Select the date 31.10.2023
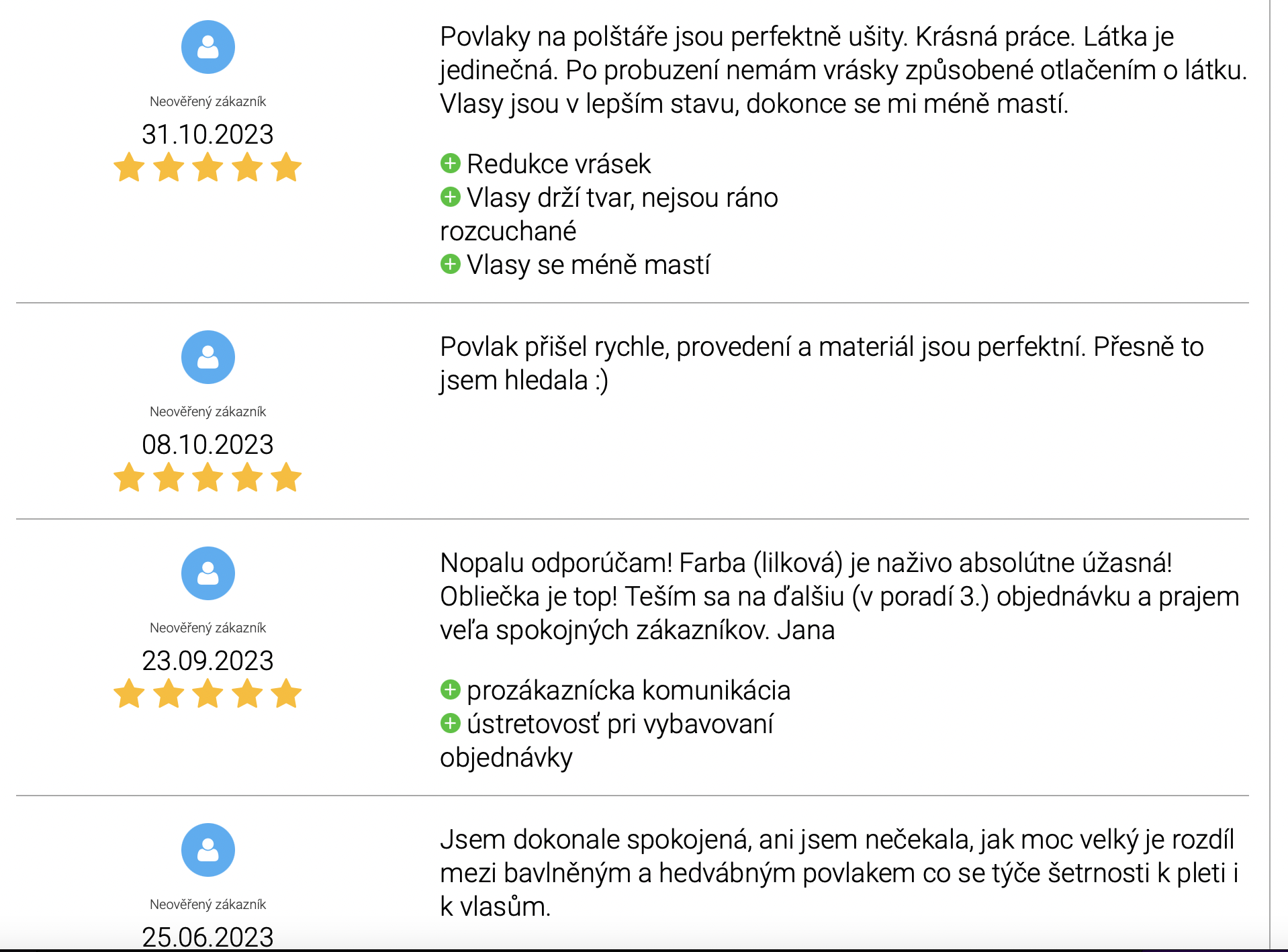The width and height of the screenshot is (1288, 952). [x=208, y=134]
